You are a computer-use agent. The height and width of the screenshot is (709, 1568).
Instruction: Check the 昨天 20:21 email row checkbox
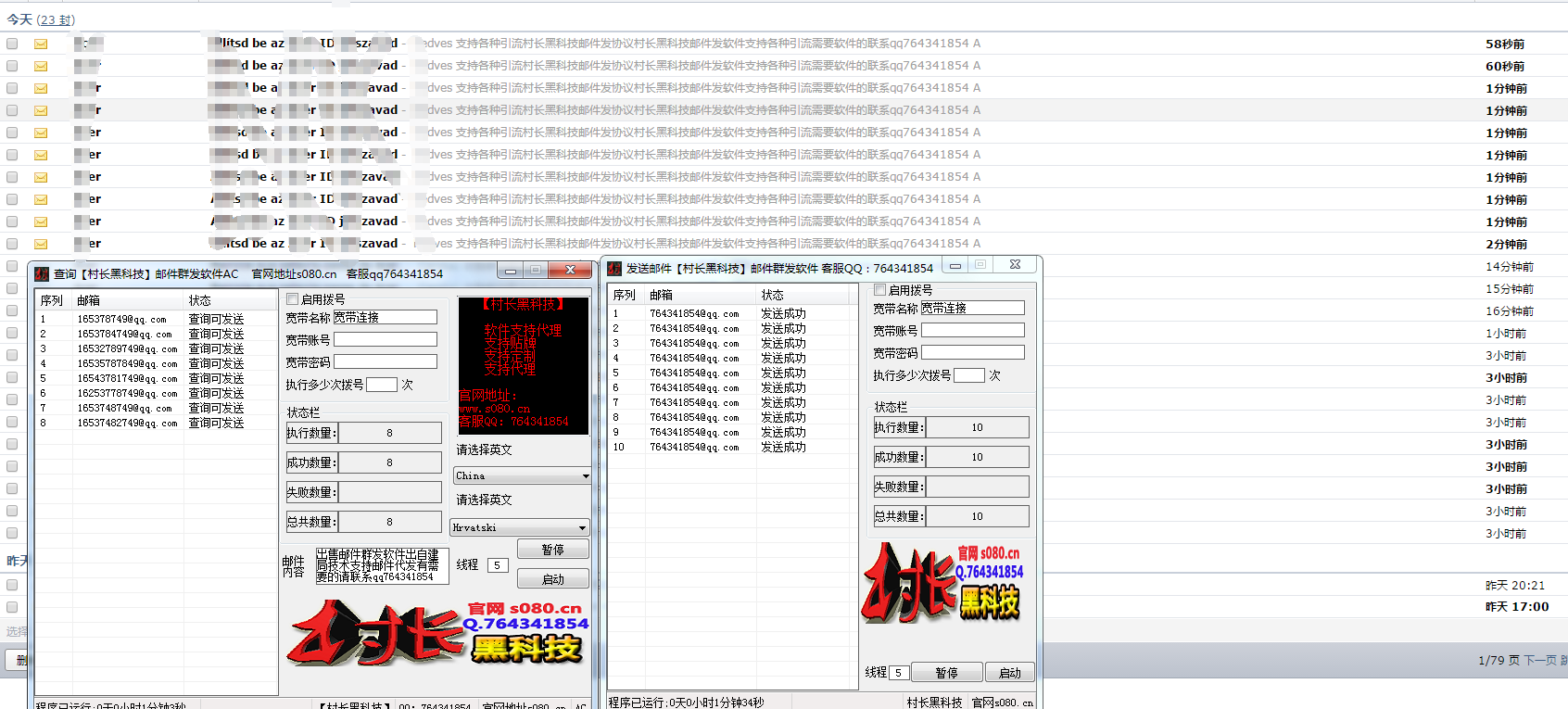point(12,585)
